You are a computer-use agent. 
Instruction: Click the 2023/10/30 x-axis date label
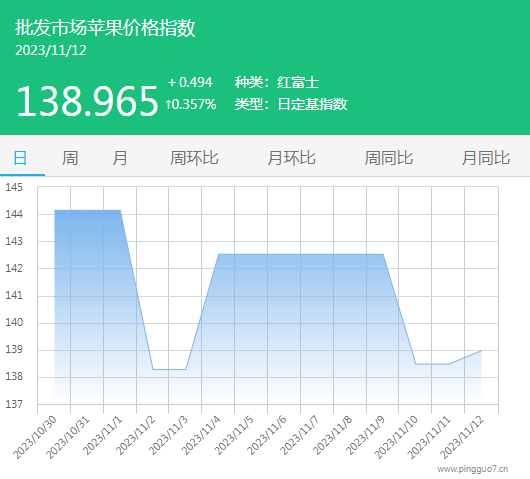[x=34, y=437]
